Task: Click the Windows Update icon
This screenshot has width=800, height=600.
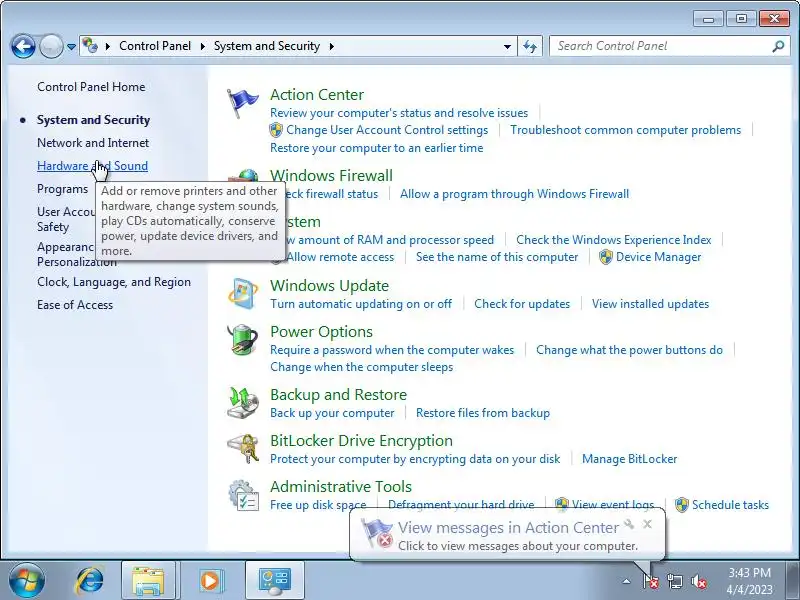Action: tap(243, 294)
